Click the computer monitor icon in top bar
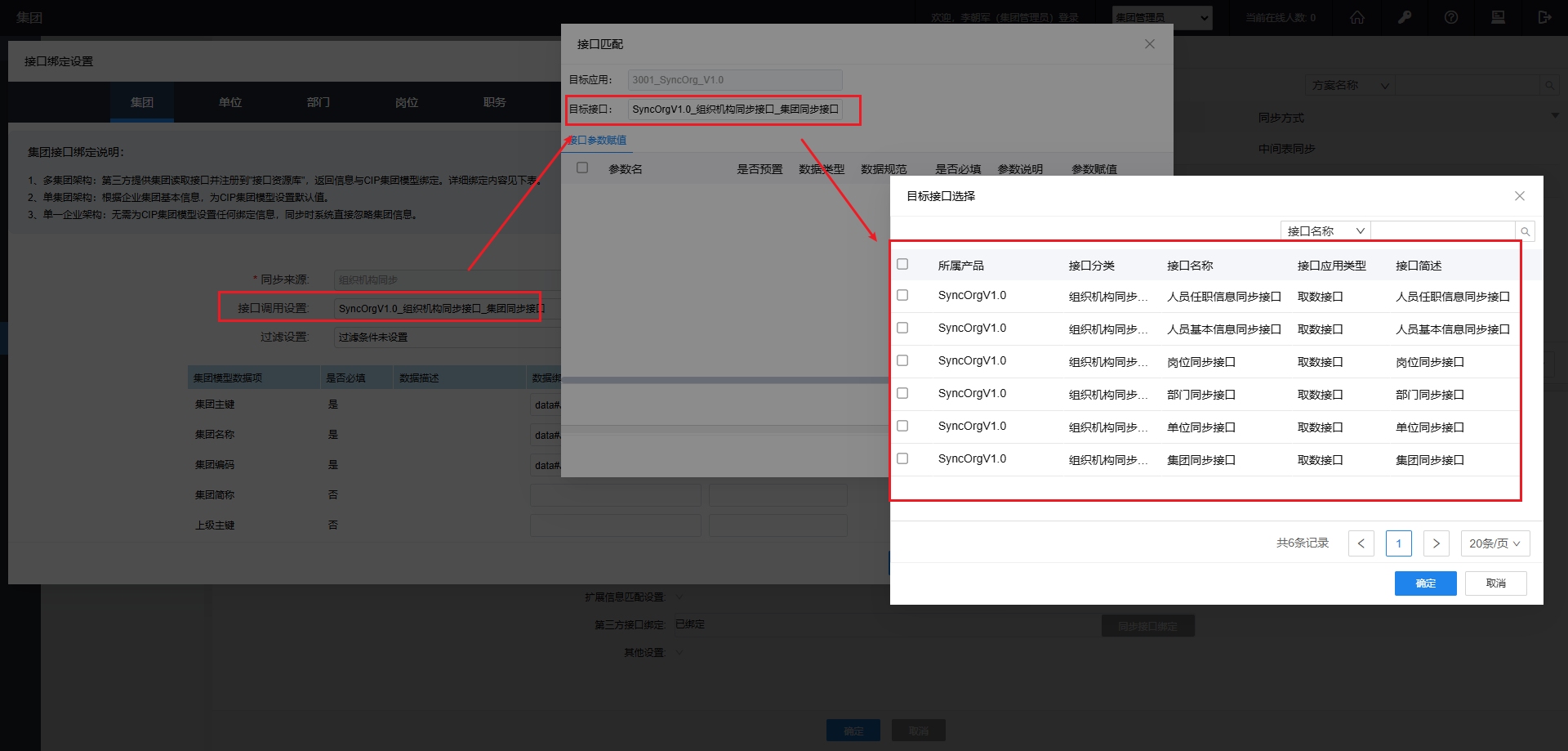The width and height of the screenshot is (1568, 751). click(1498, 17)
